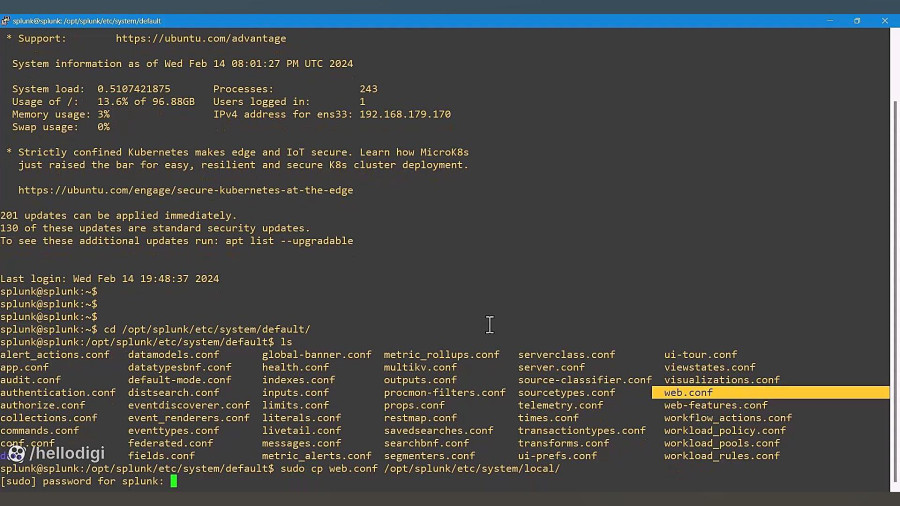
Task: Select eventtypes.conf file name
Action: pos(173,430)
